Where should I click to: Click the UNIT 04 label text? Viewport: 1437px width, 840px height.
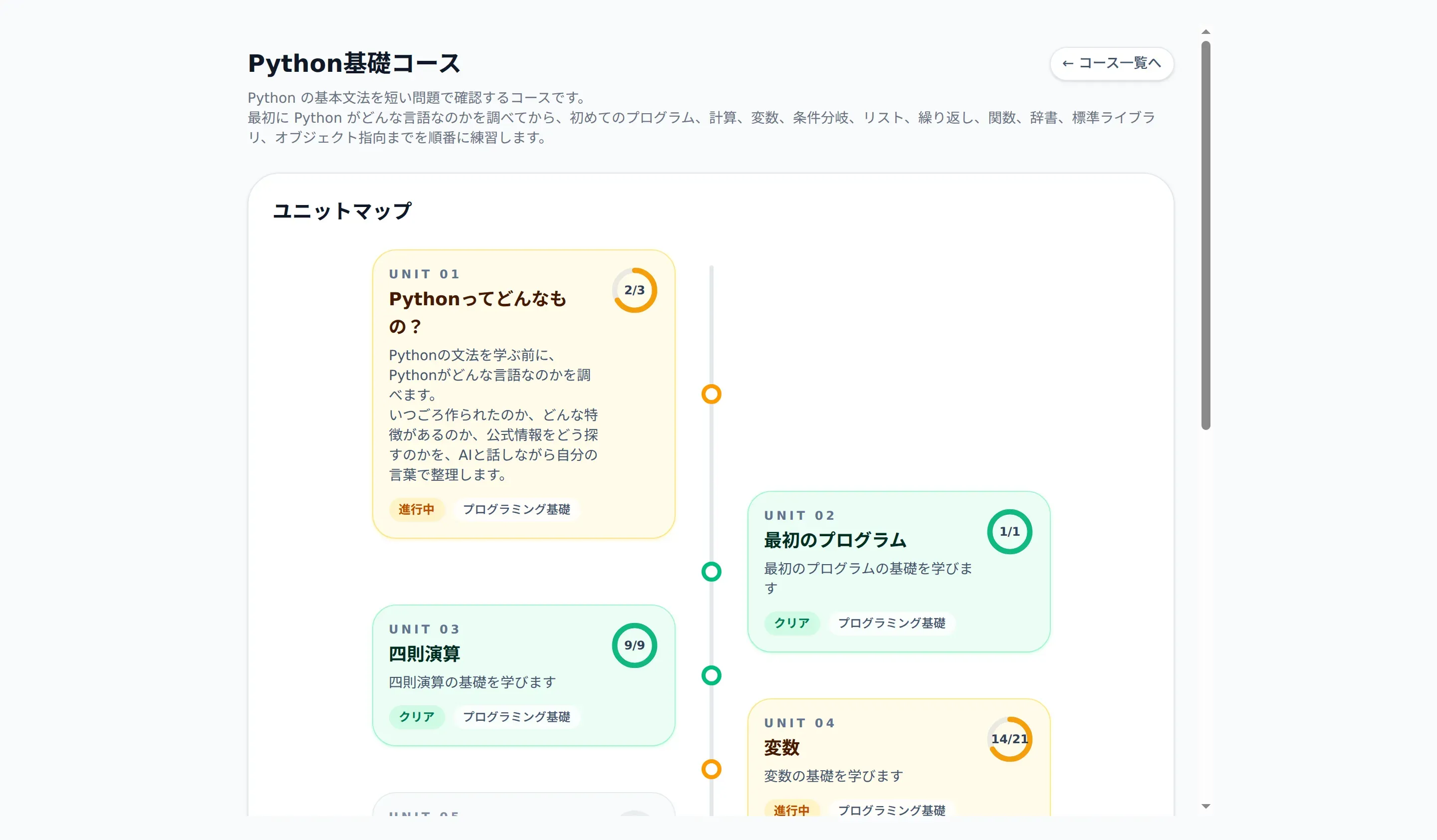(799, 723)
